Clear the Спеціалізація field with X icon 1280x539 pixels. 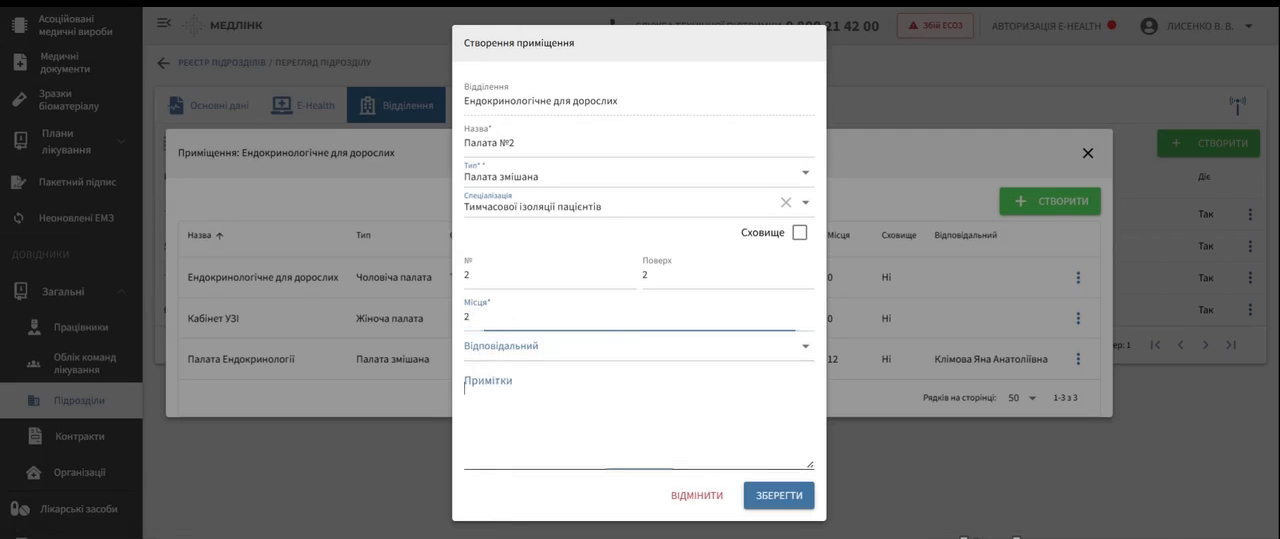click(x=786, y=202)
